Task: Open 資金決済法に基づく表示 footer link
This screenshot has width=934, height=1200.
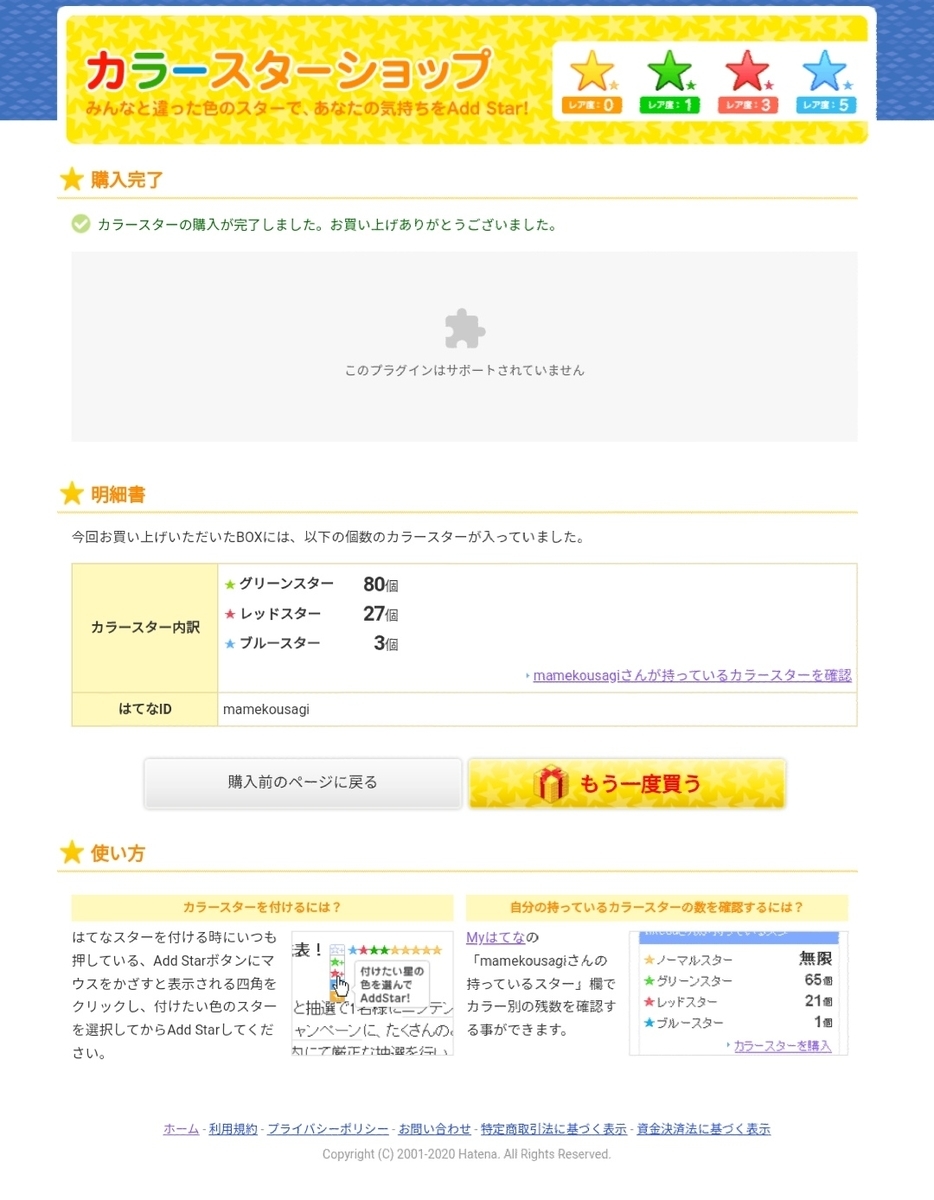Action: click(x=704, y=1128)
